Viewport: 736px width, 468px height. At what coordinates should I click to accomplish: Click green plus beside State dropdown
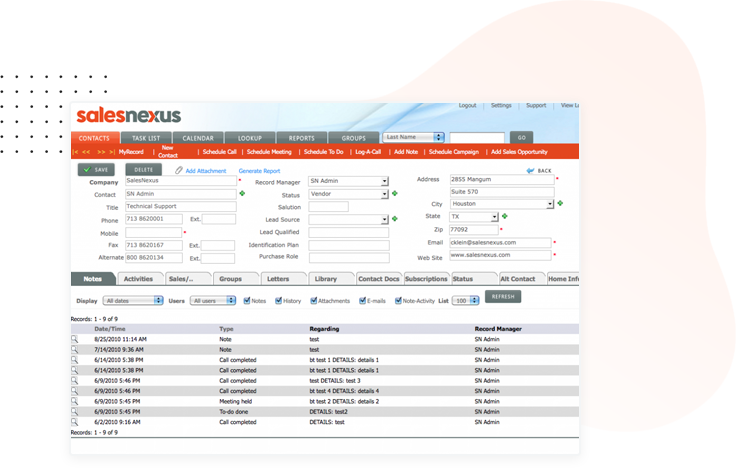pos(505,216)
